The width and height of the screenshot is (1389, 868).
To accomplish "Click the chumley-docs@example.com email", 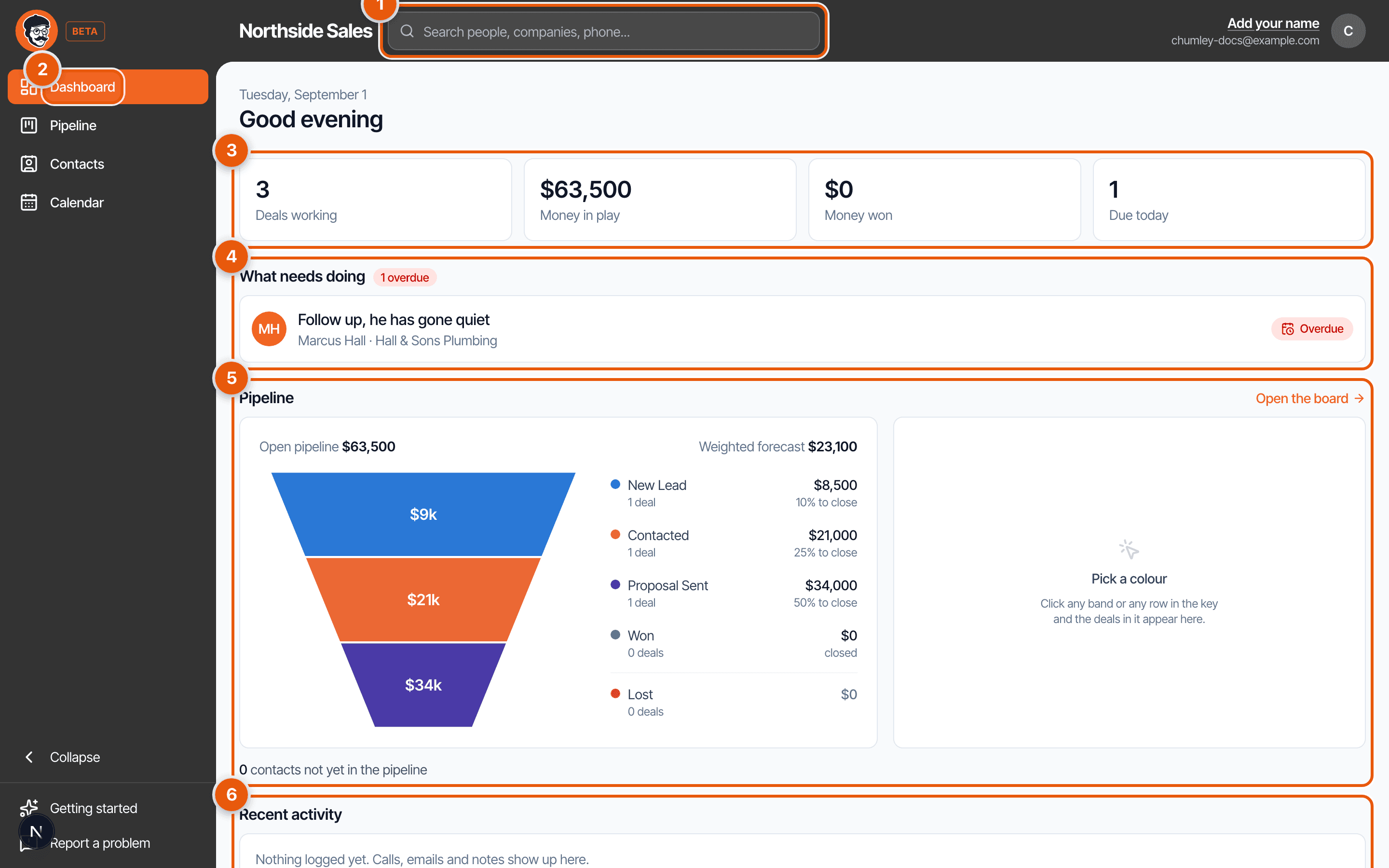I will pyautogui.click(x=1245, y=41).
